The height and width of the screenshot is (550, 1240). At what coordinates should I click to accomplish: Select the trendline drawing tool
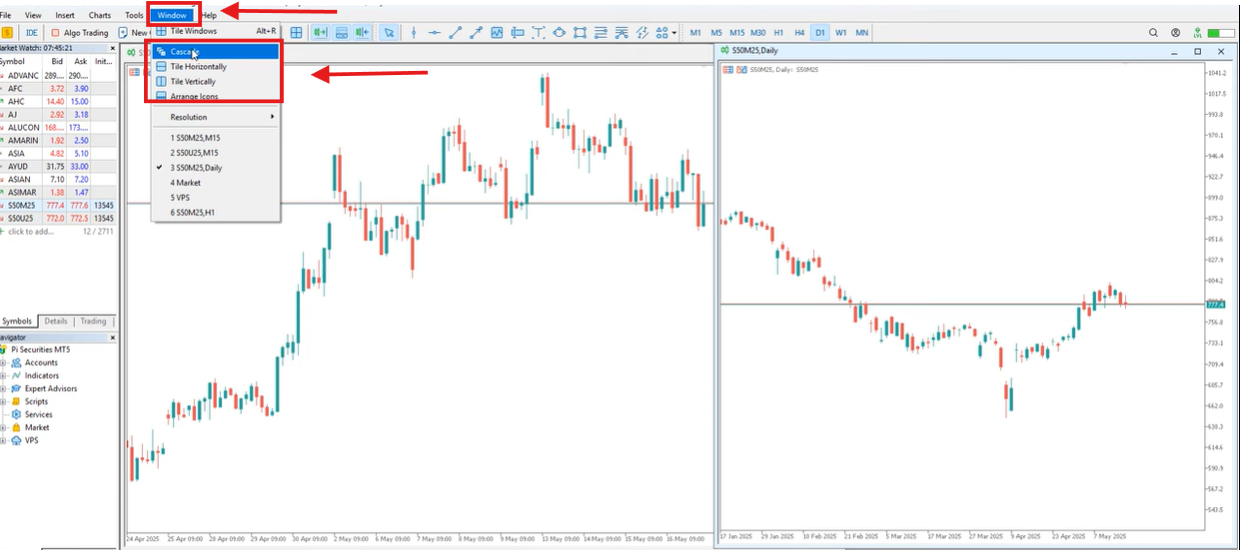[x=456, y=32]
